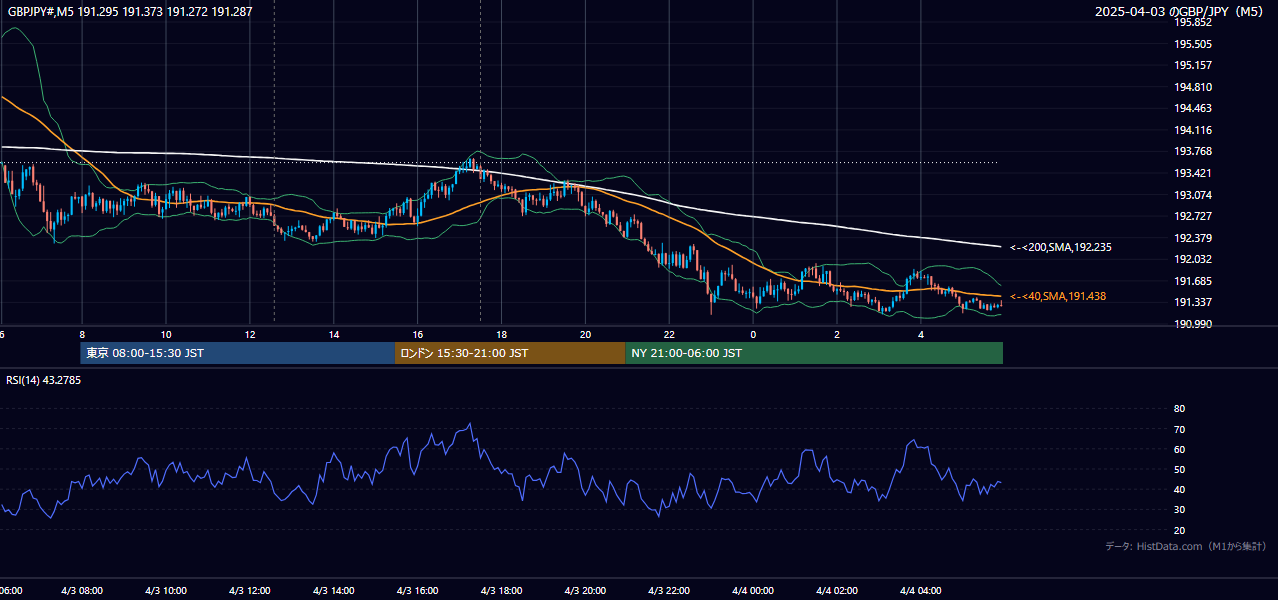Click price axis value 191.337
Screen dimensions: 1278x600
coord(1193,302)
